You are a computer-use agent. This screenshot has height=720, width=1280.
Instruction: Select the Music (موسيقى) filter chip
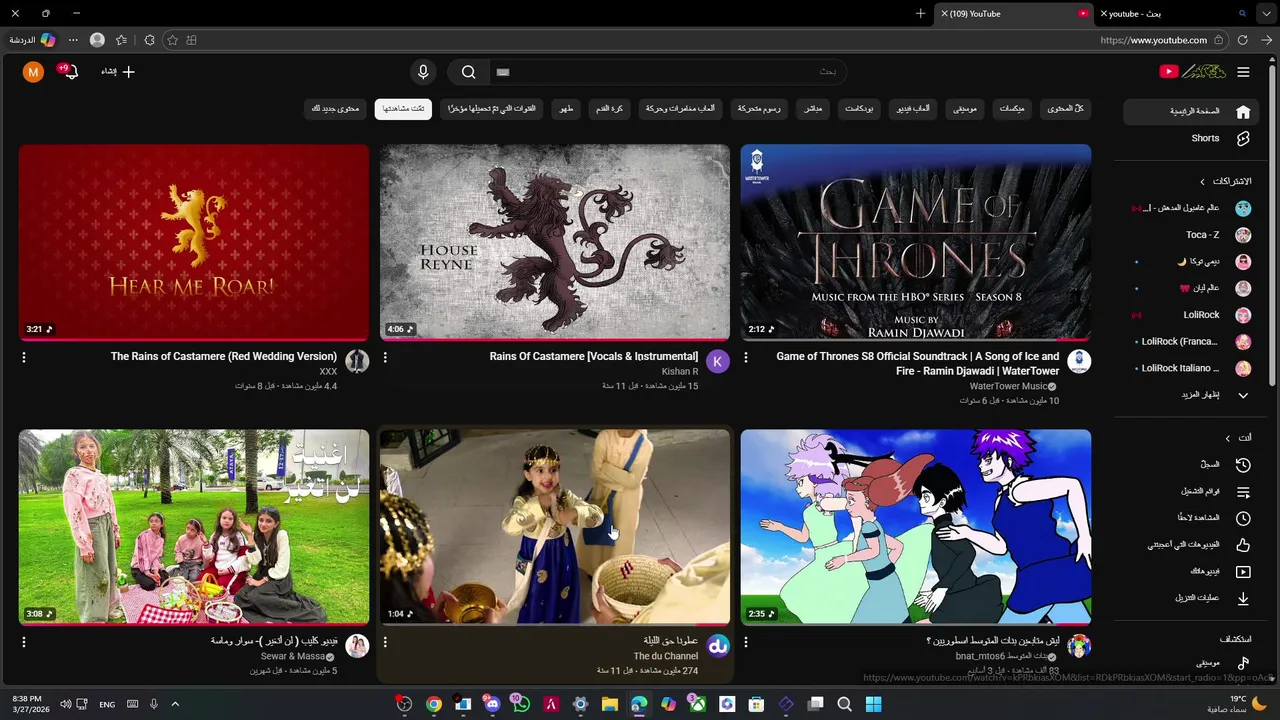(964, 109)
